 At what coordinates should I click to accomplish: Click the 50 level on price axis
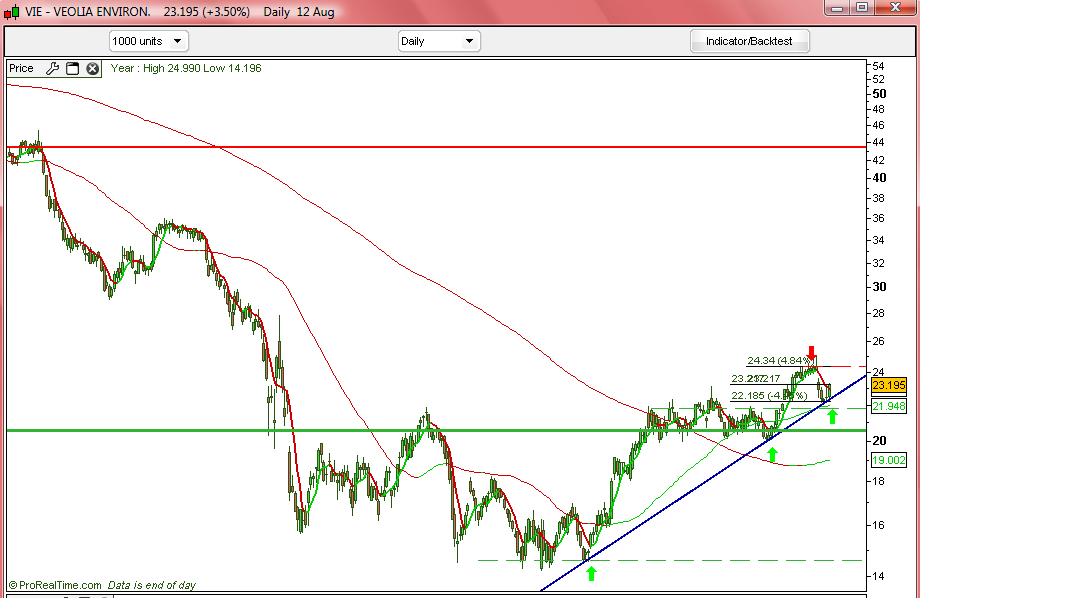[879, 93]
